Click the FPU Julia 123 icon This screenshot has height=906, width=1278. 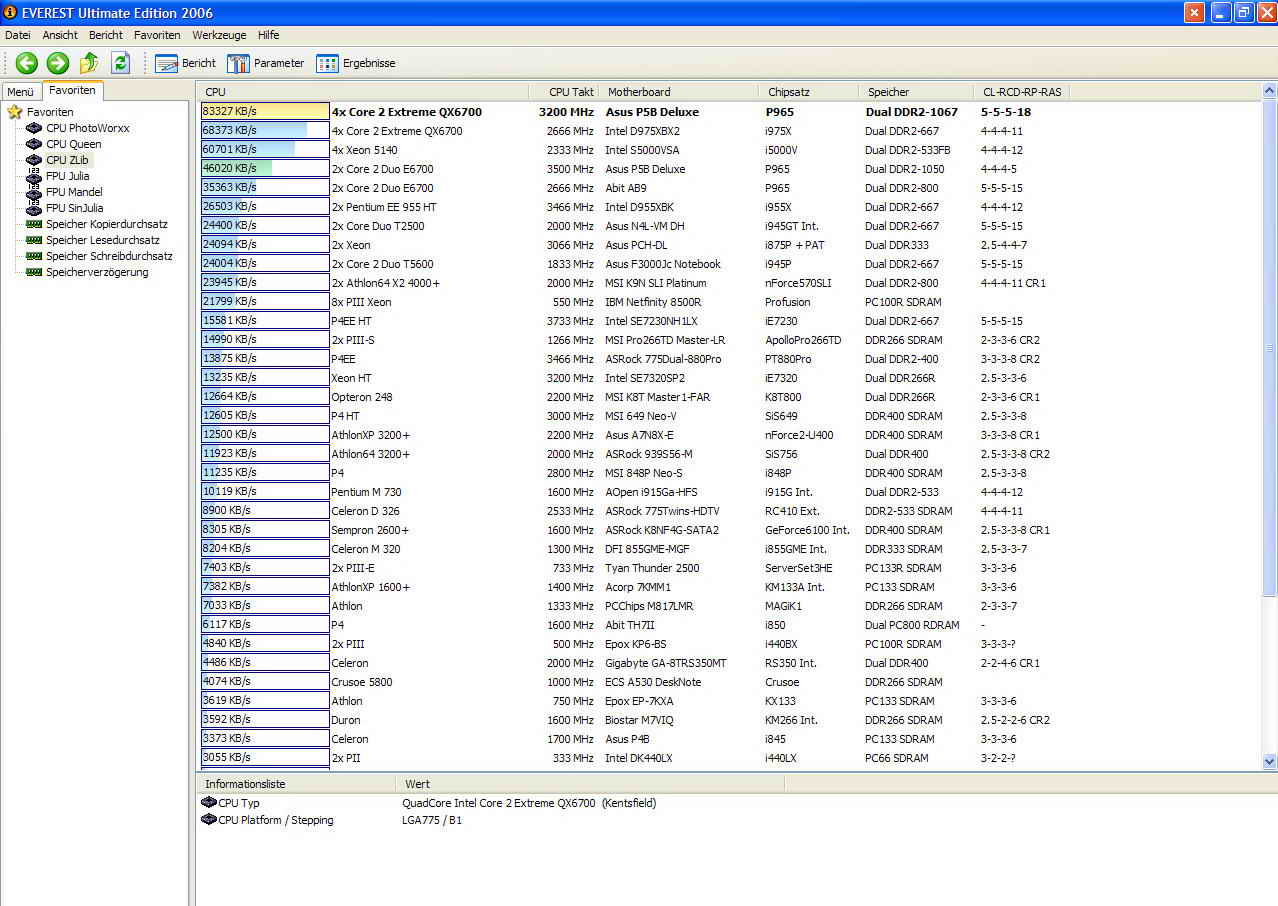pyautogui.click(x=34, y=176)
